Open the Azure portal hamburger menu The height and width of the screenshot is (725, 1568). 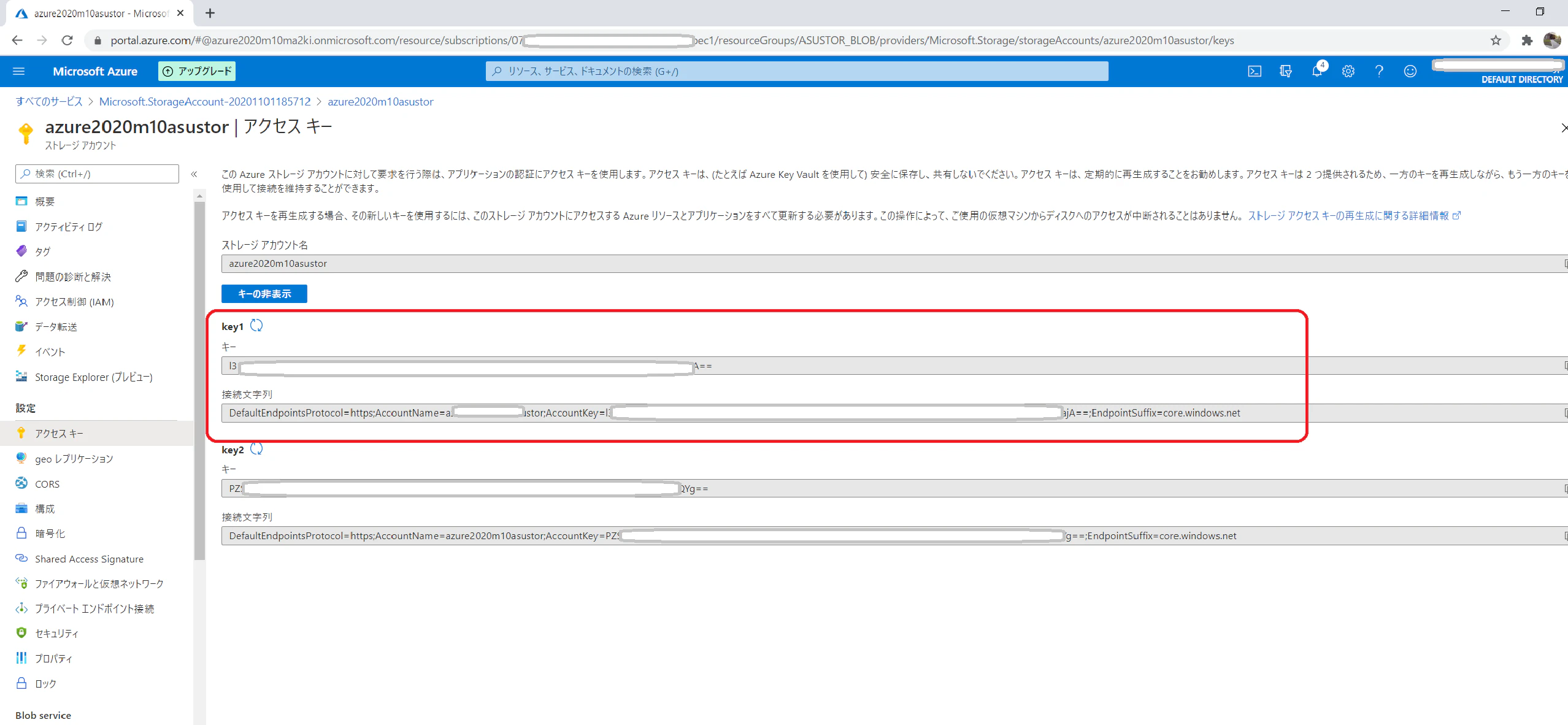click(18, 71)
